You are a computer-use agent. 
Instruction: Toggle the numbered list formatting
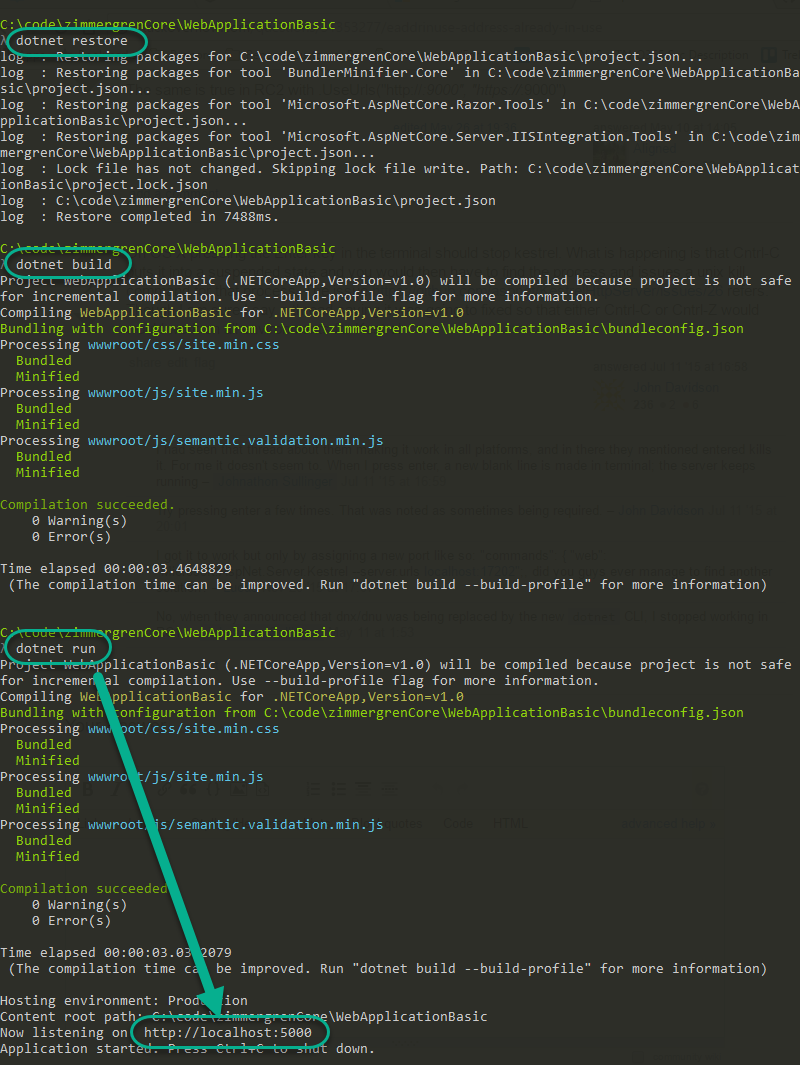[313, 790]
